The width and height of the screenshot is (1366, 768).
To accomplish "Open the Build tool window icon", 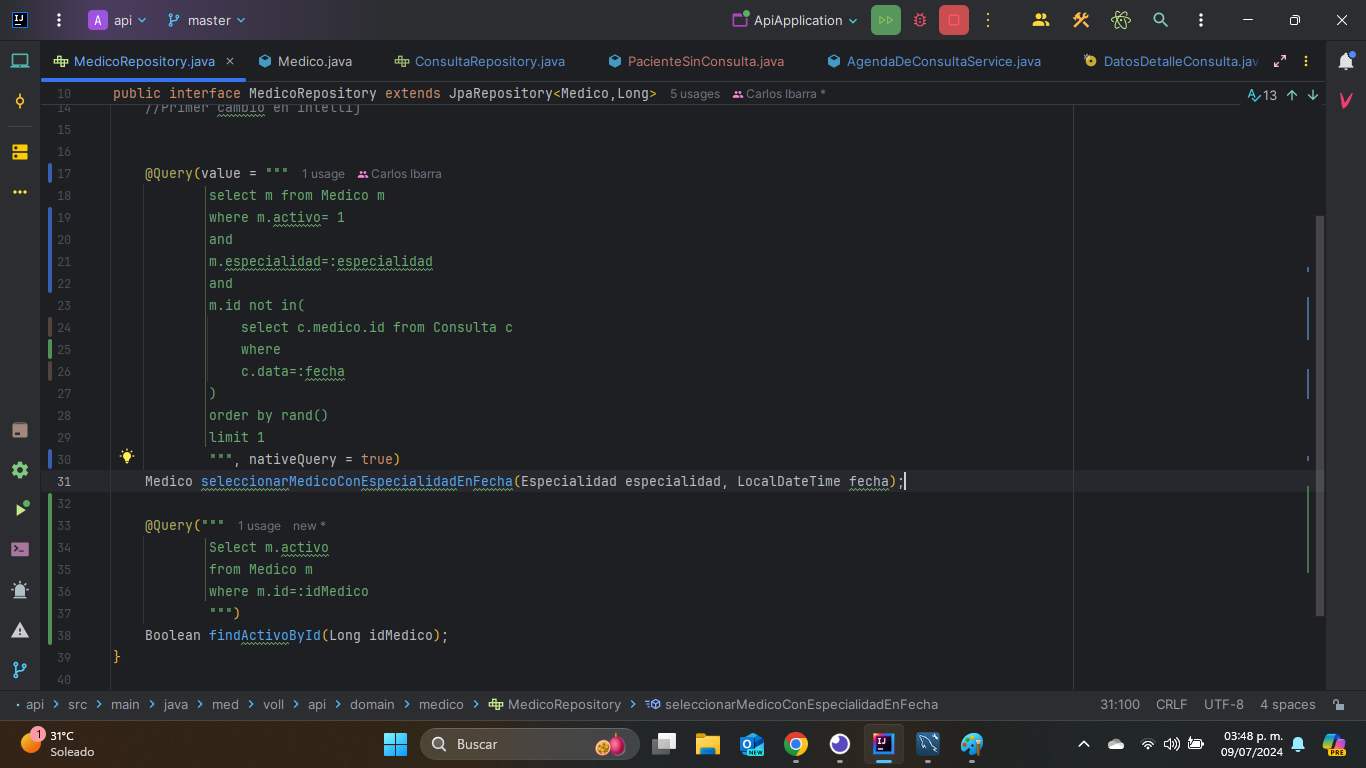I will tap(20, 430).
